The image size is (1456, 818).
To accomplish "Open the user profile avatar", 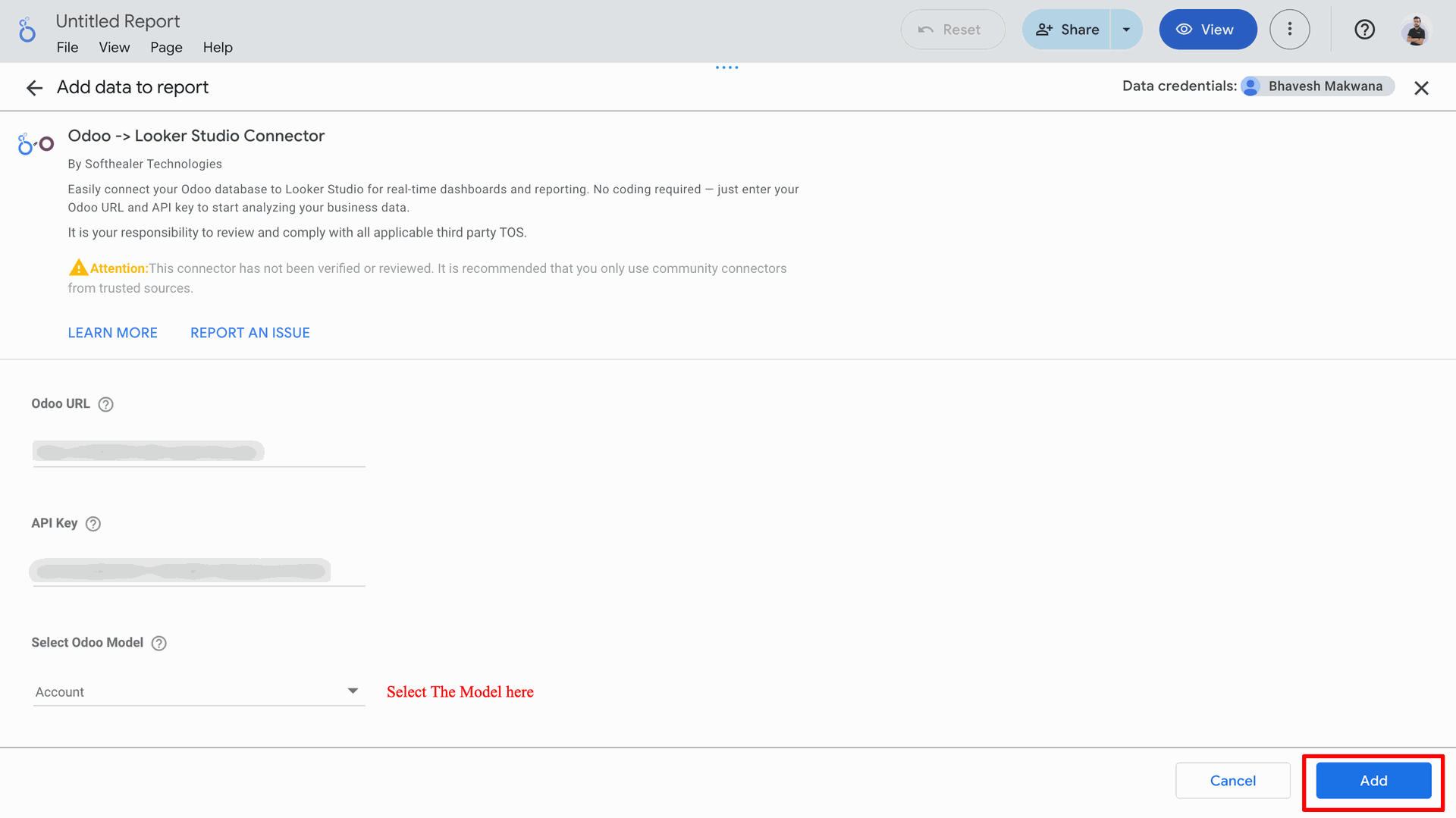I will tap(1415, 30).
